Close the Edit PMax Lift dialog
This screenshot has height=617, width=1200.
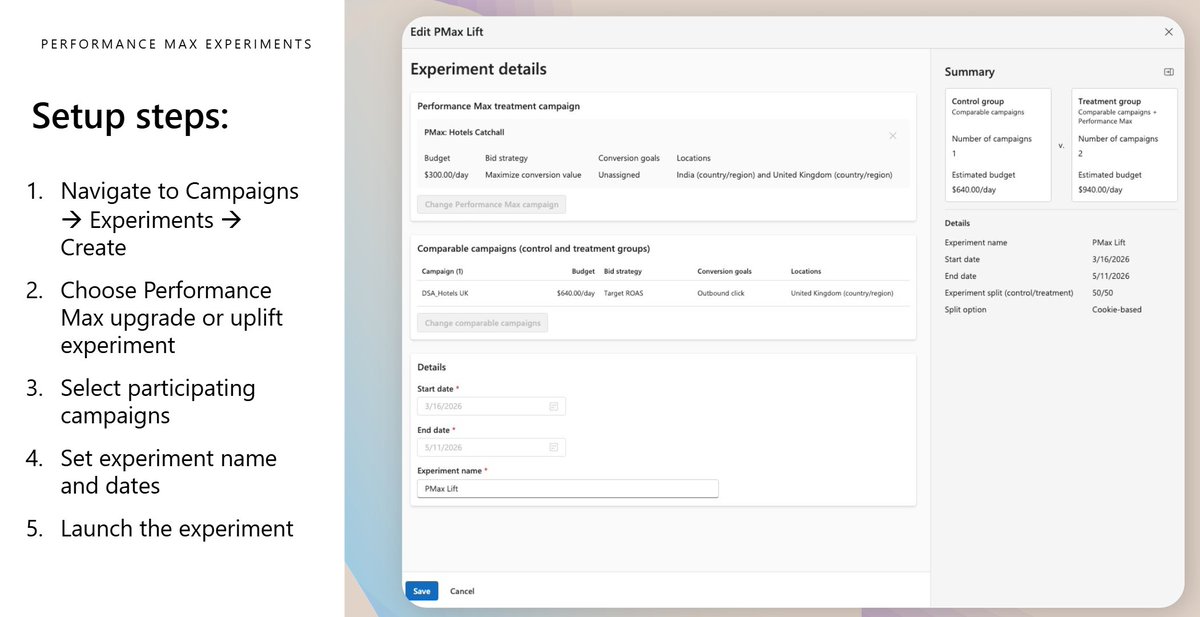coord(1169,32)
